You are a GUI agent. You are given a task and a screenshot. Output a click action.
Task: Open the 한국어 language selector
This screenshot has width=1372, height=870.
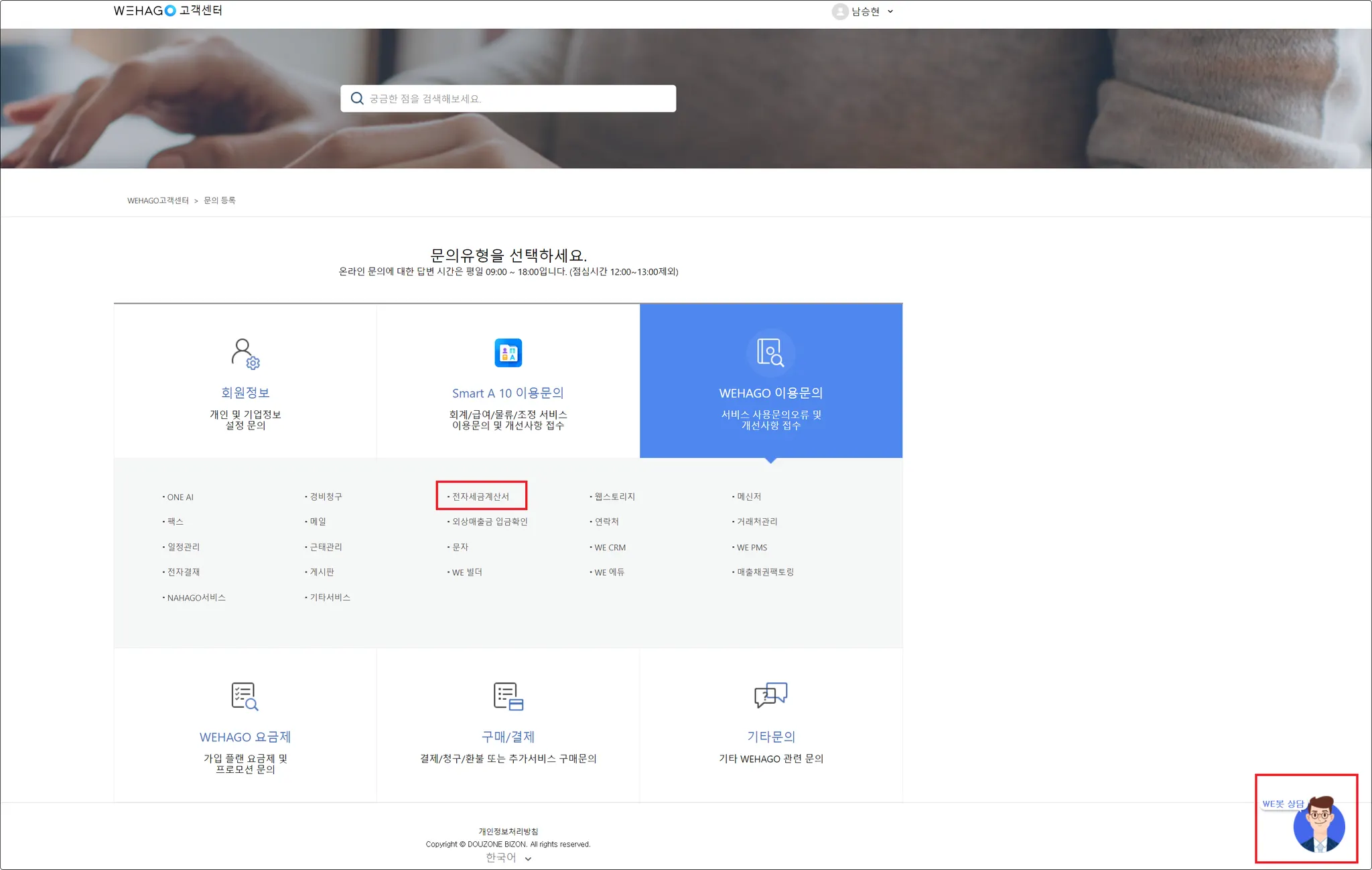click(x=508, y=858)
